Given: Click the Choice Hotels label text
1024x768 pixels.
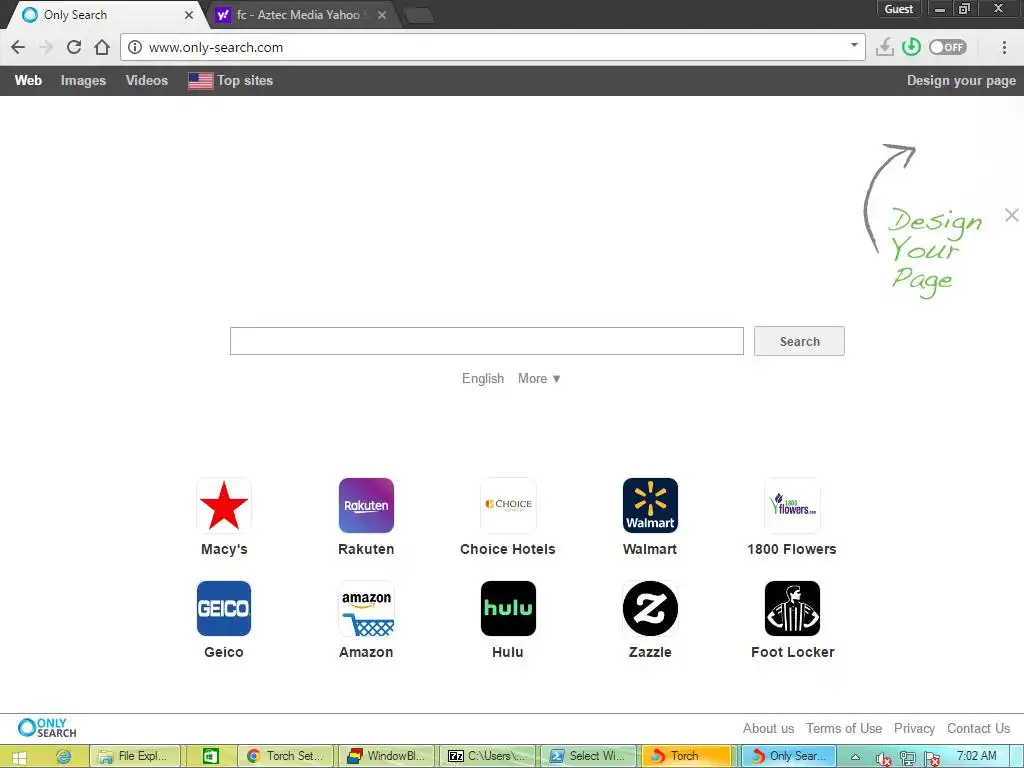Looking at the screenshot, I should click(x=508, y=549).
